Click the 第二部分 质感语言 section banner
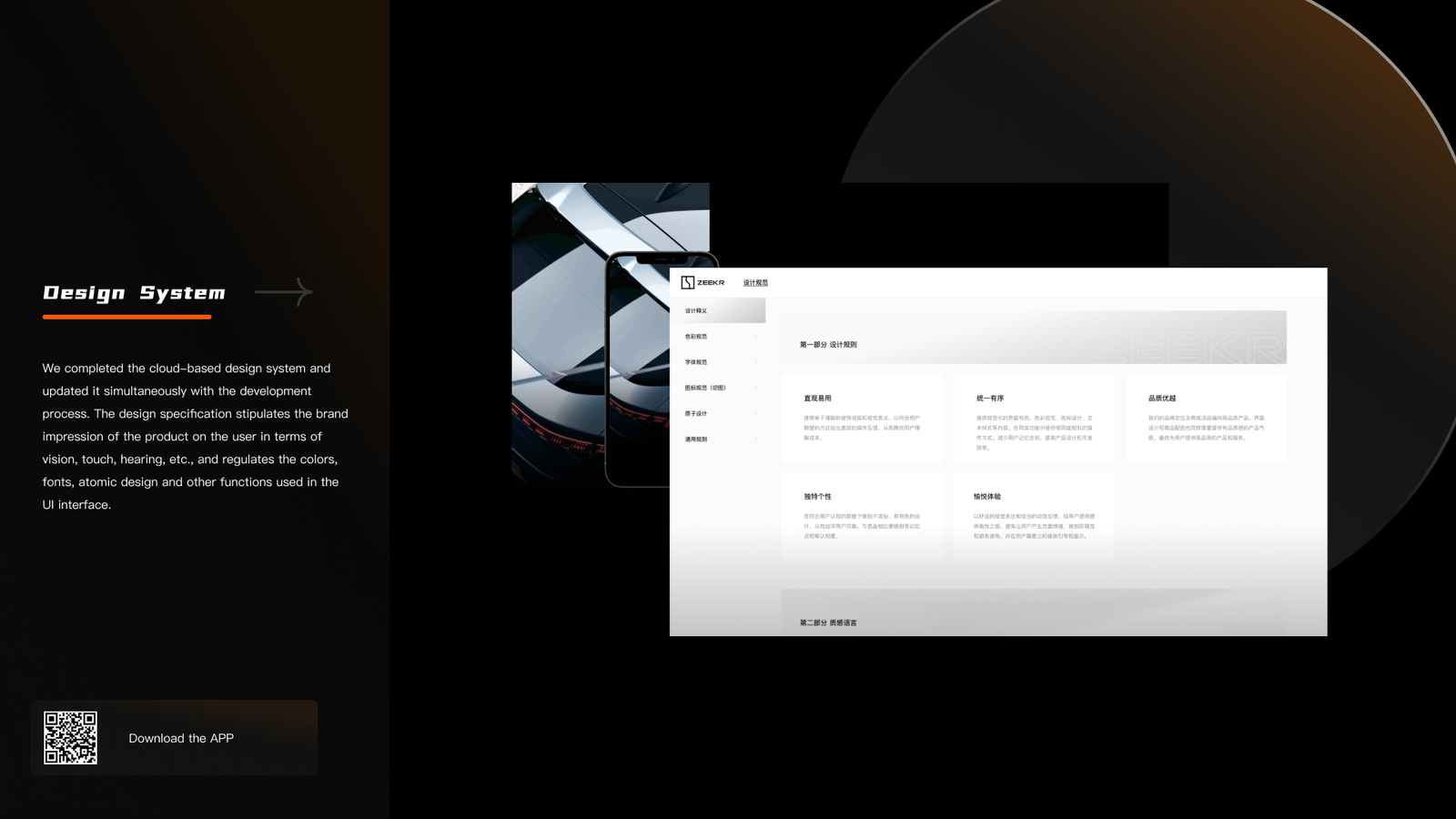 (x=1034, y=616)
